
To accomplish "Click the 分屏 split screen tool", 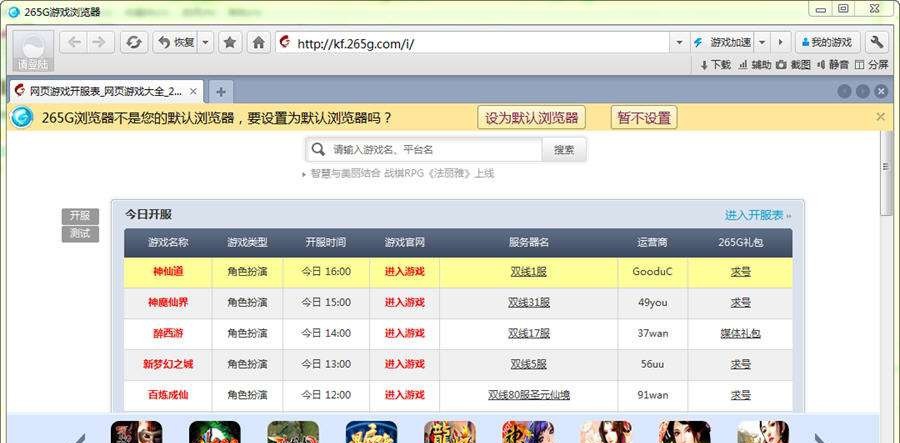I will click(871, 65).
